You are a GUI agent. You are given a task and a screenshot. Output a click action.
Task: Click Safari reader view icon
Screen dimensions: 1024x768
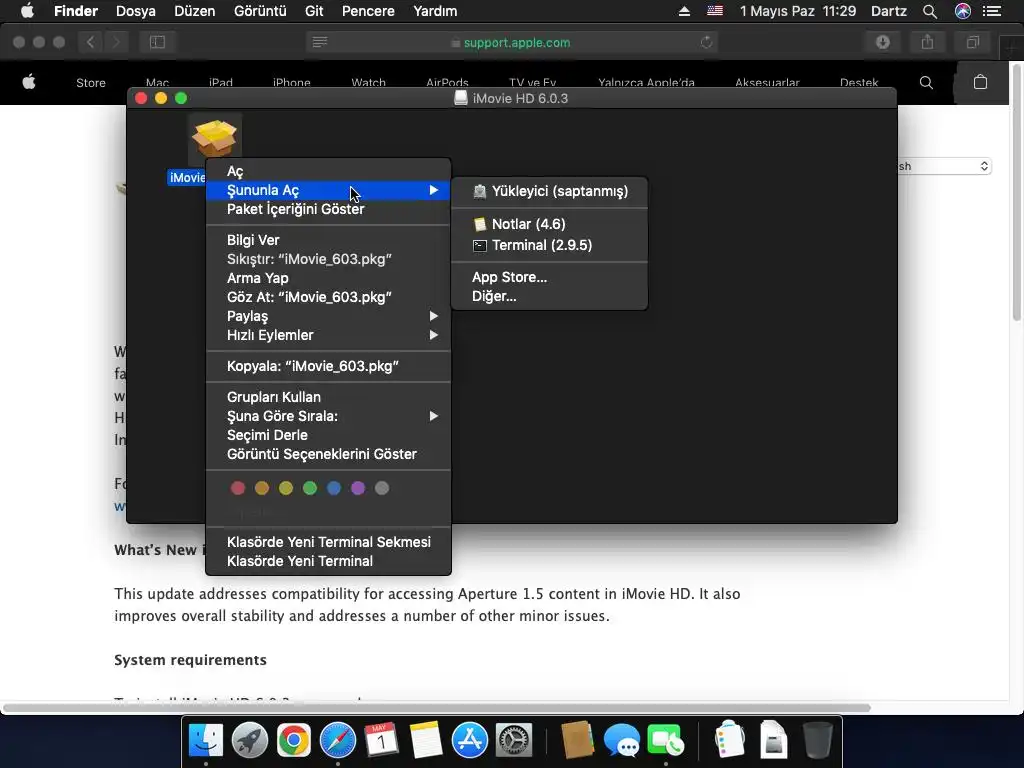pos(320,42)
